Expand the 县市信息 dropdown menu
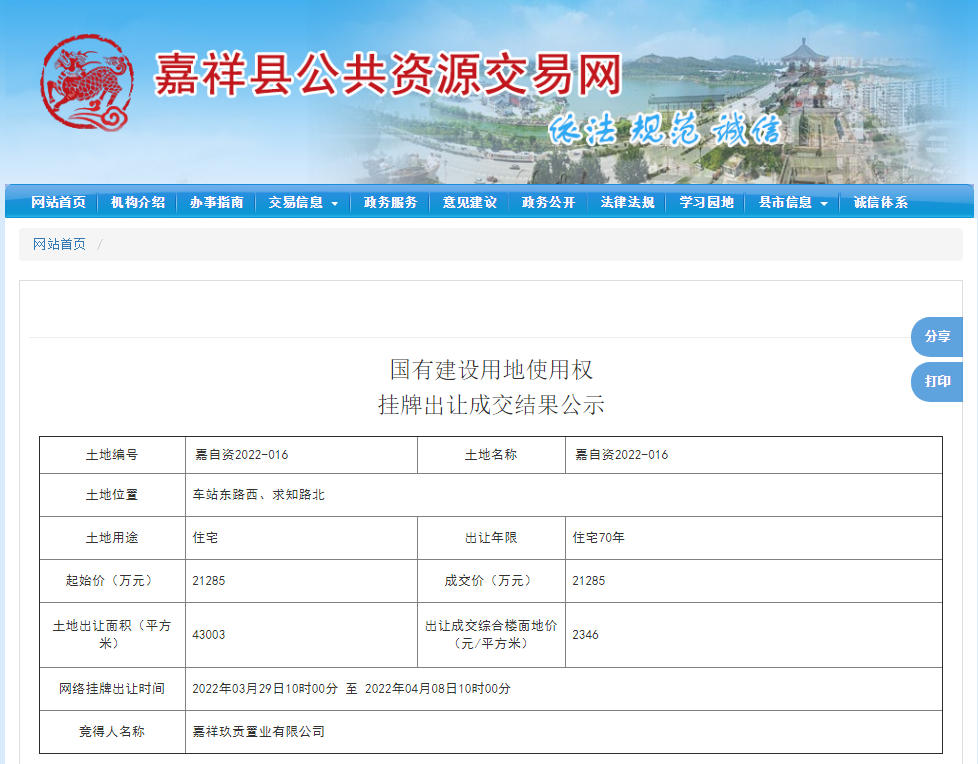 pyautogui.click(x=791, y=201)
